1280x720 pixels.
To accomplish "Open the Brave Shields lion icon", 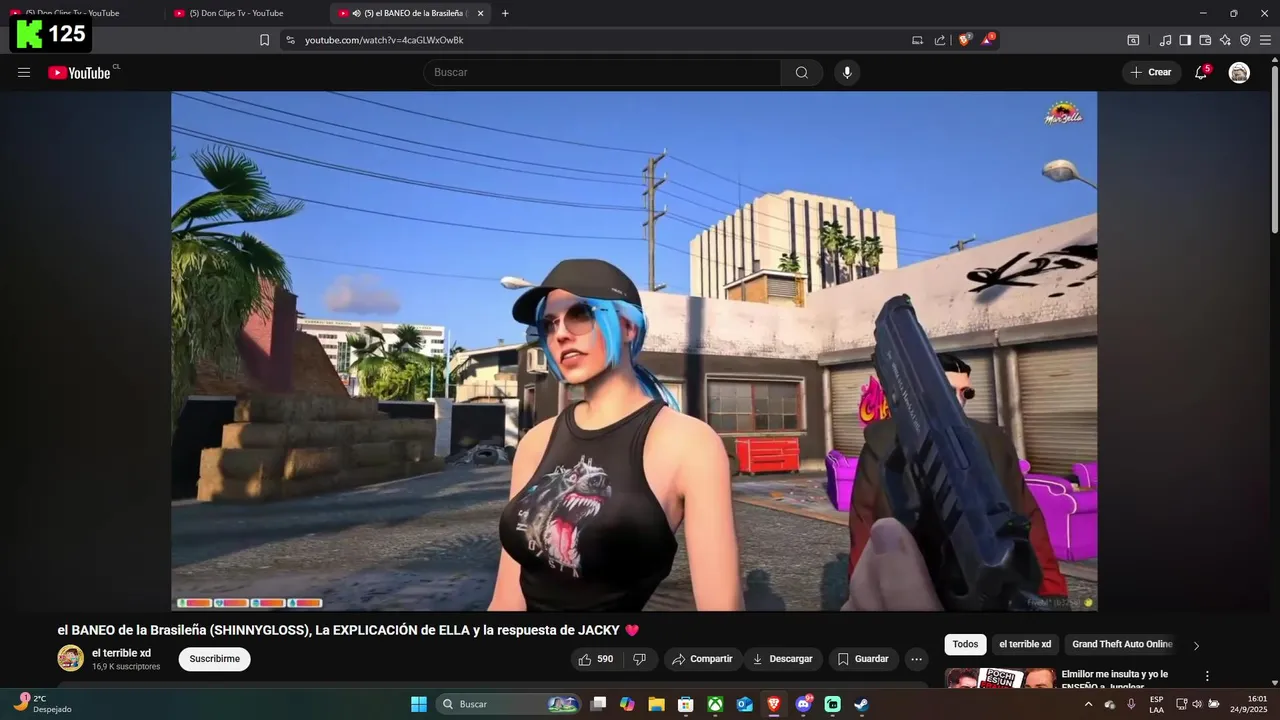I will (965, 40).
